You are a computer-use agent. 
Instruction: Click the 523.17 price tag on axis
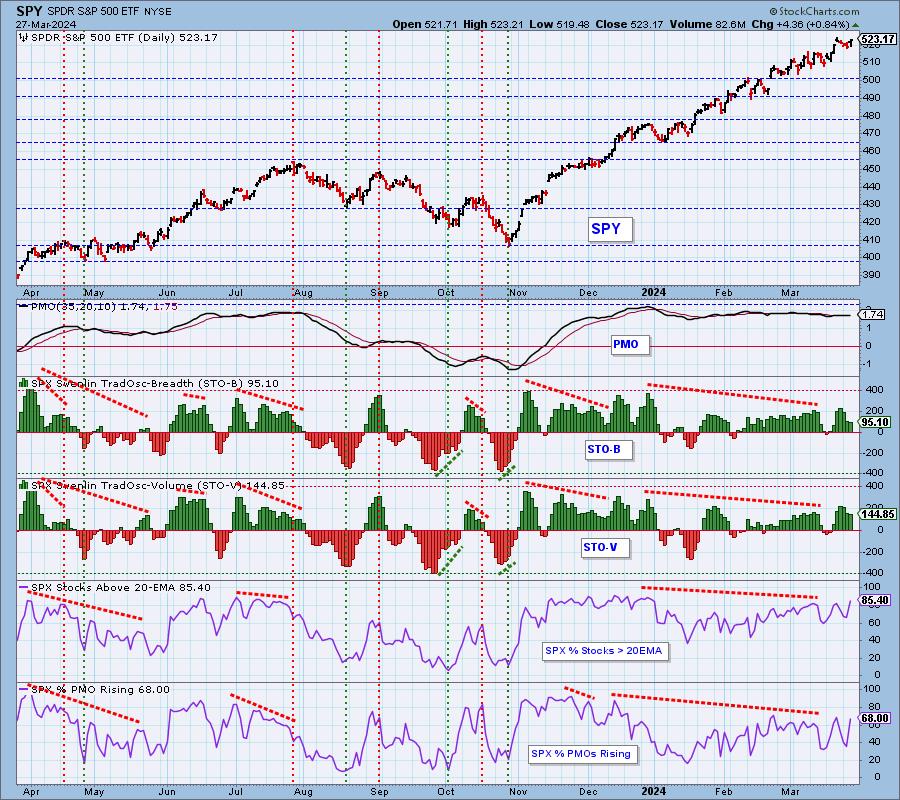(x=878, y=39)
